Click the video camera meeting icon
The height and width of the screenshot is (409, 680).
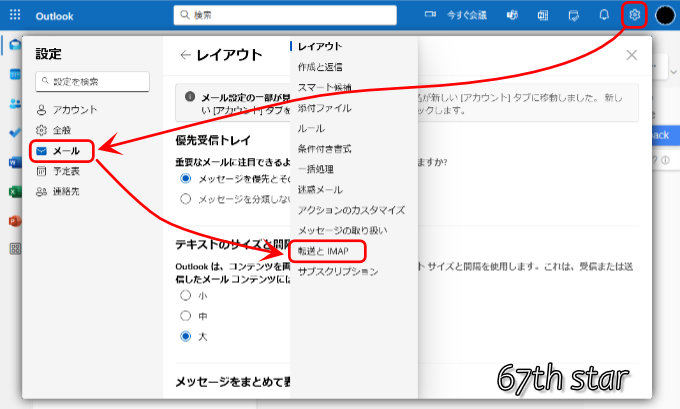click(x=430, y=15)
